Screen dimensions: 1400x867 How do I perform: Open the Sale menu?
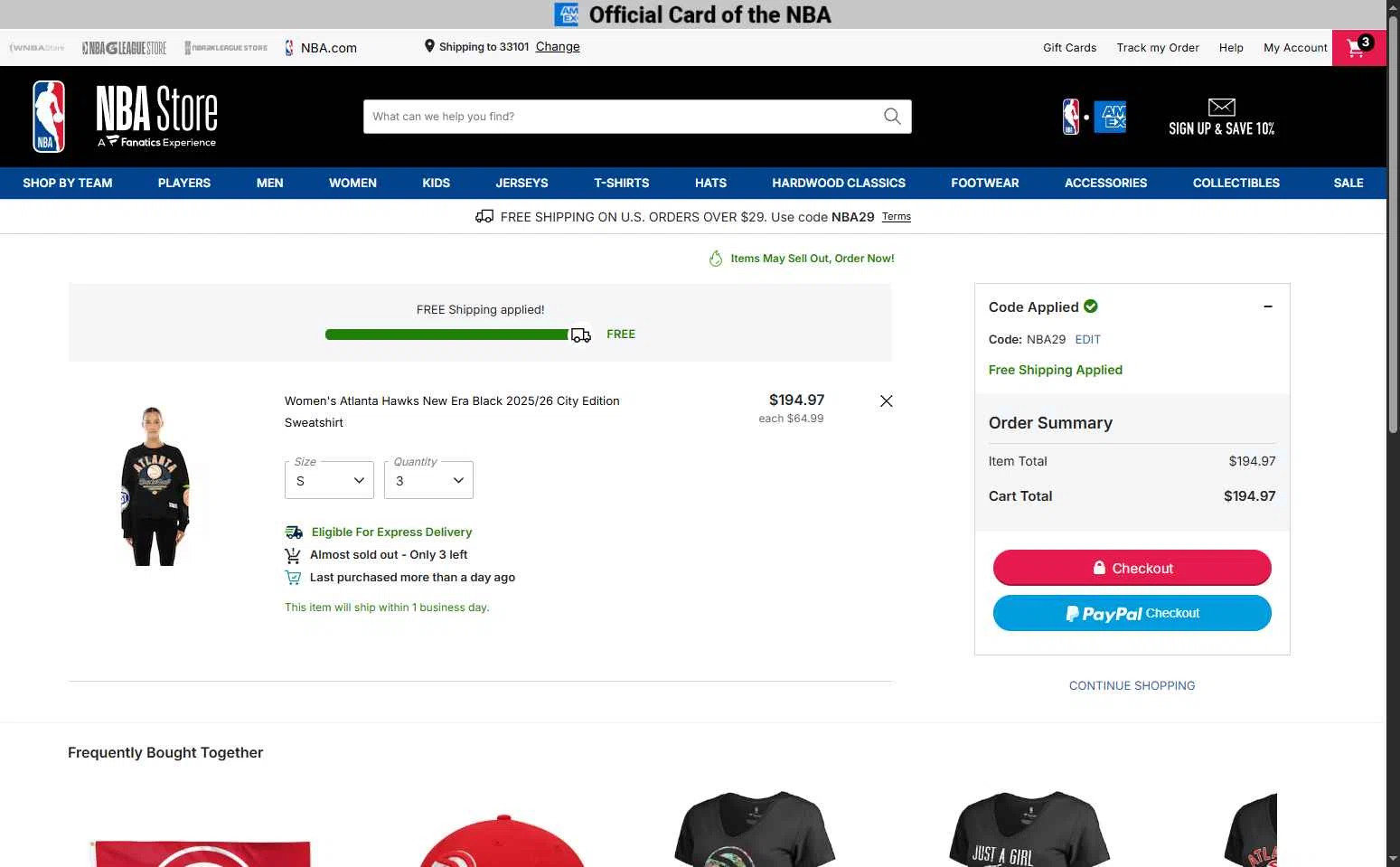pos(1348,183)
